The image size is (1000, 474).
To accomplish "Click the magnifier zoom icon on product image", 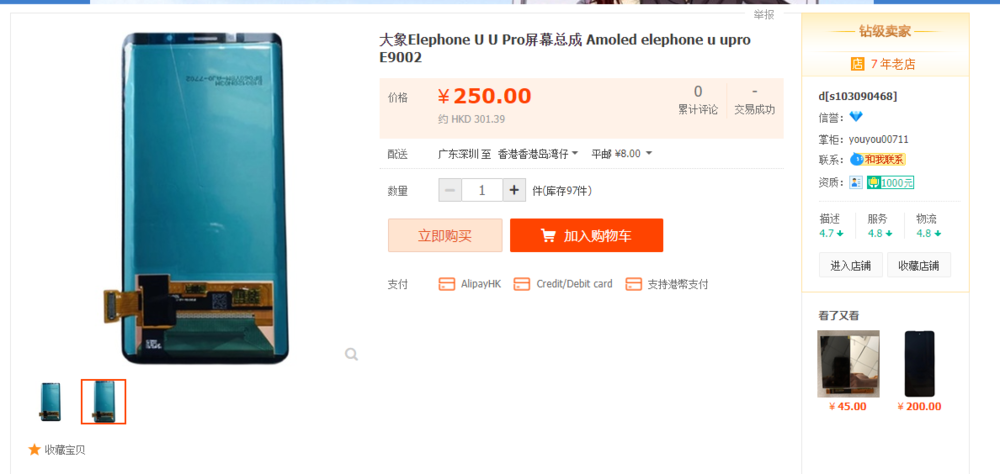I will click(351, 354).
